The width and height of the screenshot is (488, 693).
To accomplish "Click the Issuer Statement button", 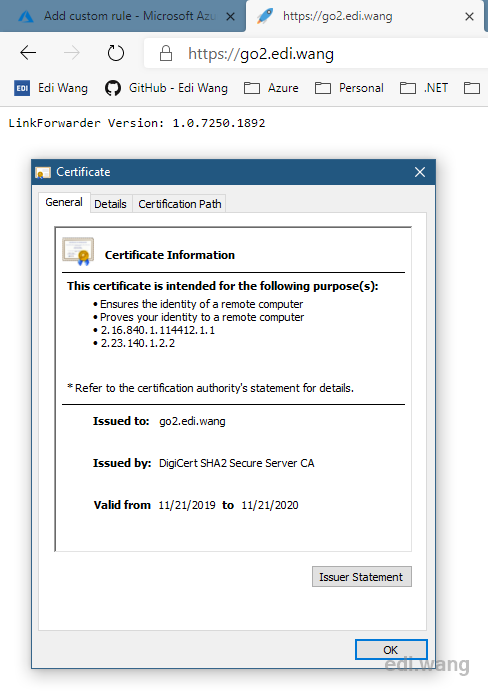I will (x=362, y=577).
